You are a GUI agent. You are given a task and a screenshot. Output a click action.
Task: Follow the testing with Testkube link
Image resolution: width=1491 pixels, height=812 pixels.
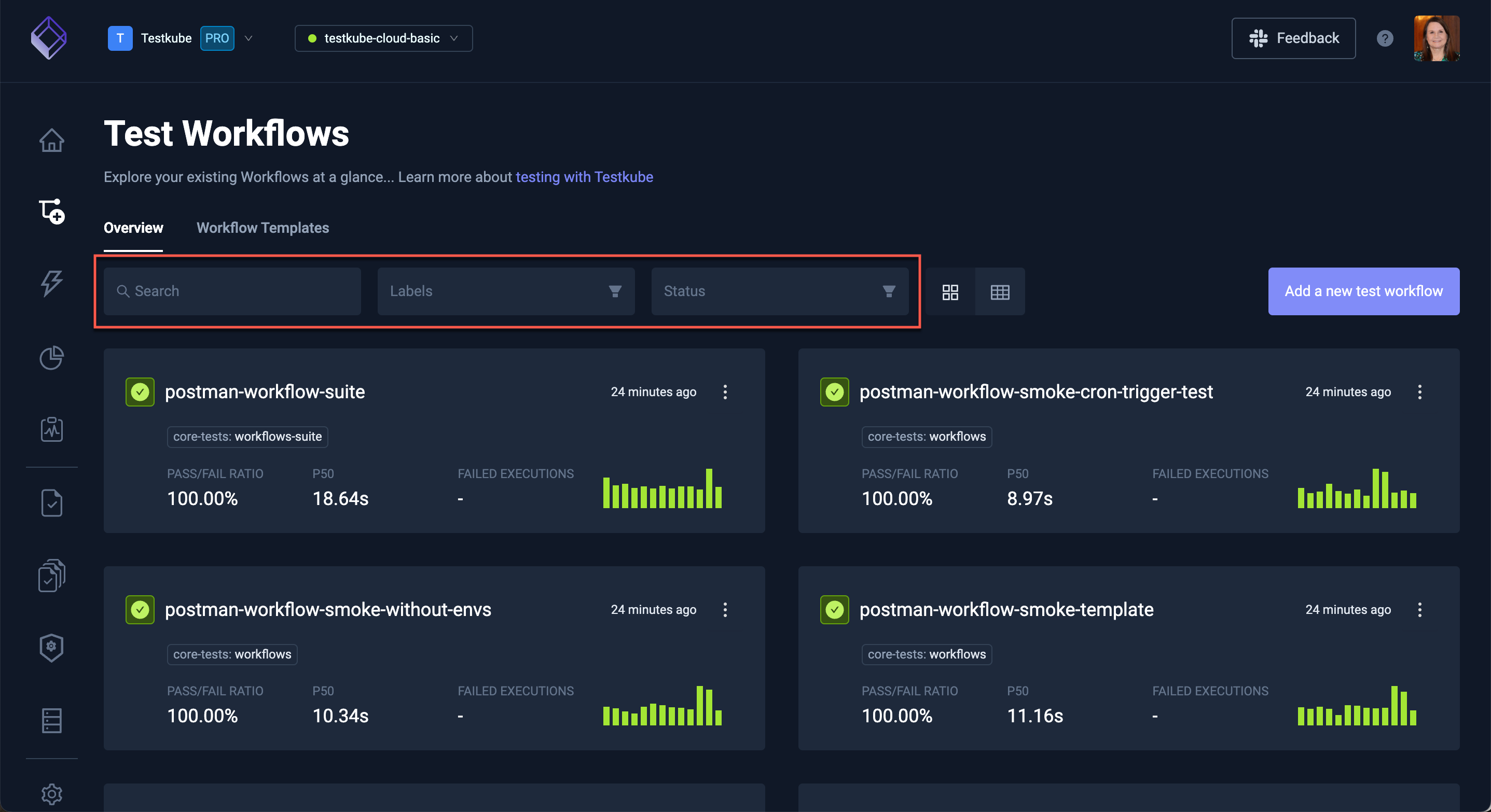click(585, 177)
